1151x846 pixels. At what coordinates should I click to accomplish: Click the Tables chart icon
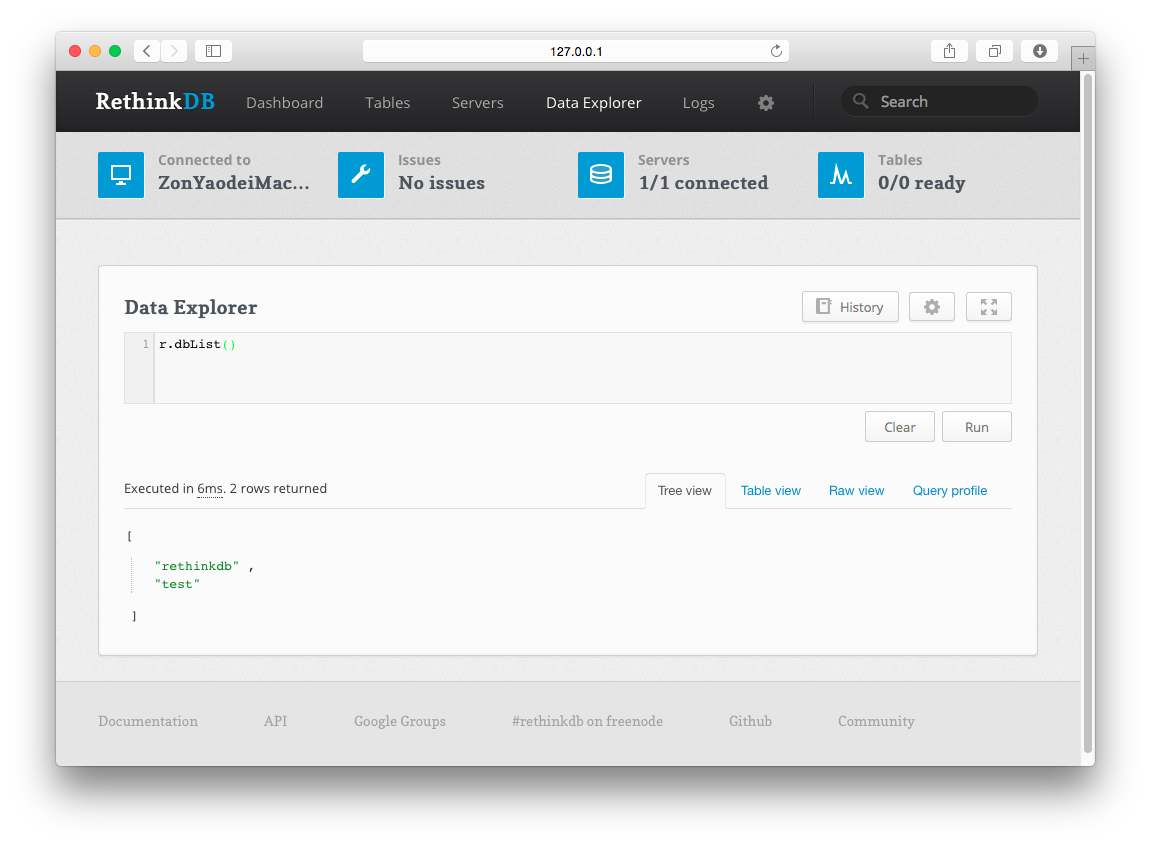click(841, 175)
